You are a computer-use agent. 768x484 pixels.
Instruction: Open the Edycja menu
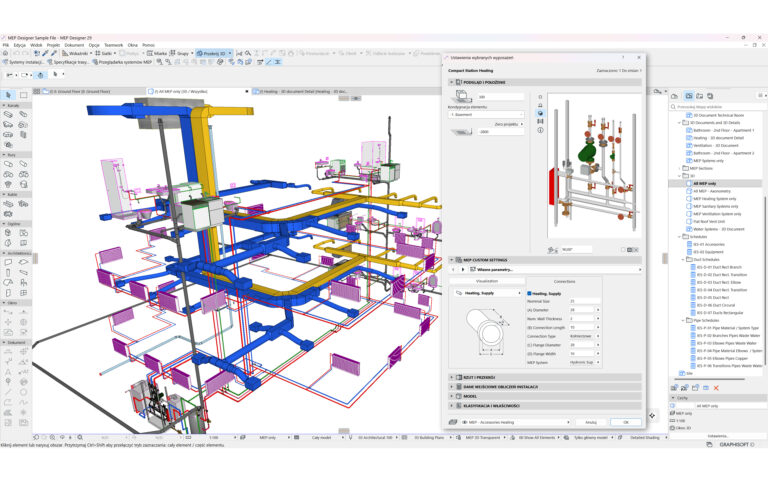(x=20, y=45)
